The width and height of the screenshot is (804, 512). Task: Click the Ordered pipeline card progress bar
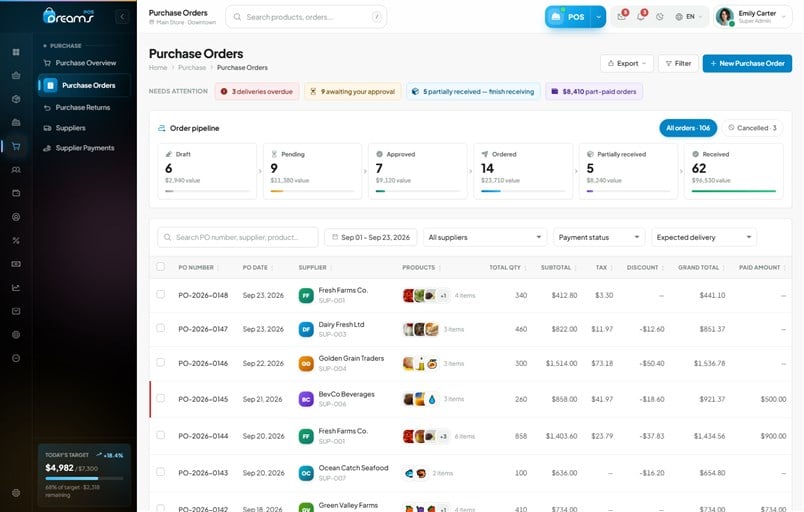(523, 191)
